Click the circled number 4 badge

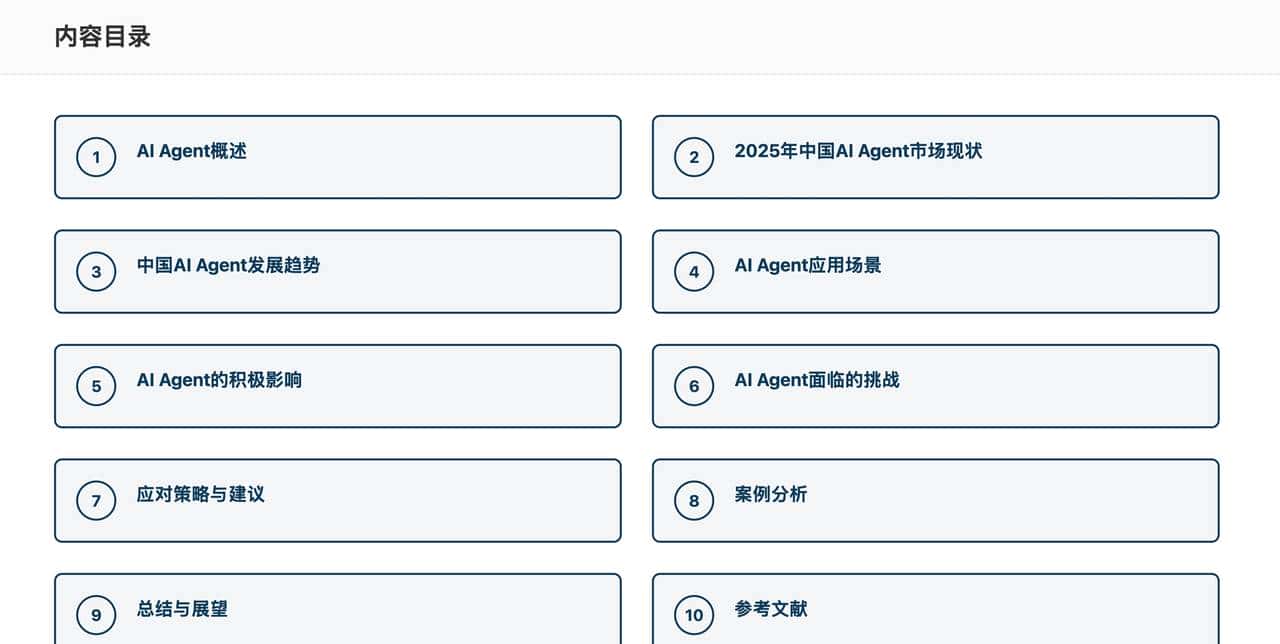tap(693, 271)
